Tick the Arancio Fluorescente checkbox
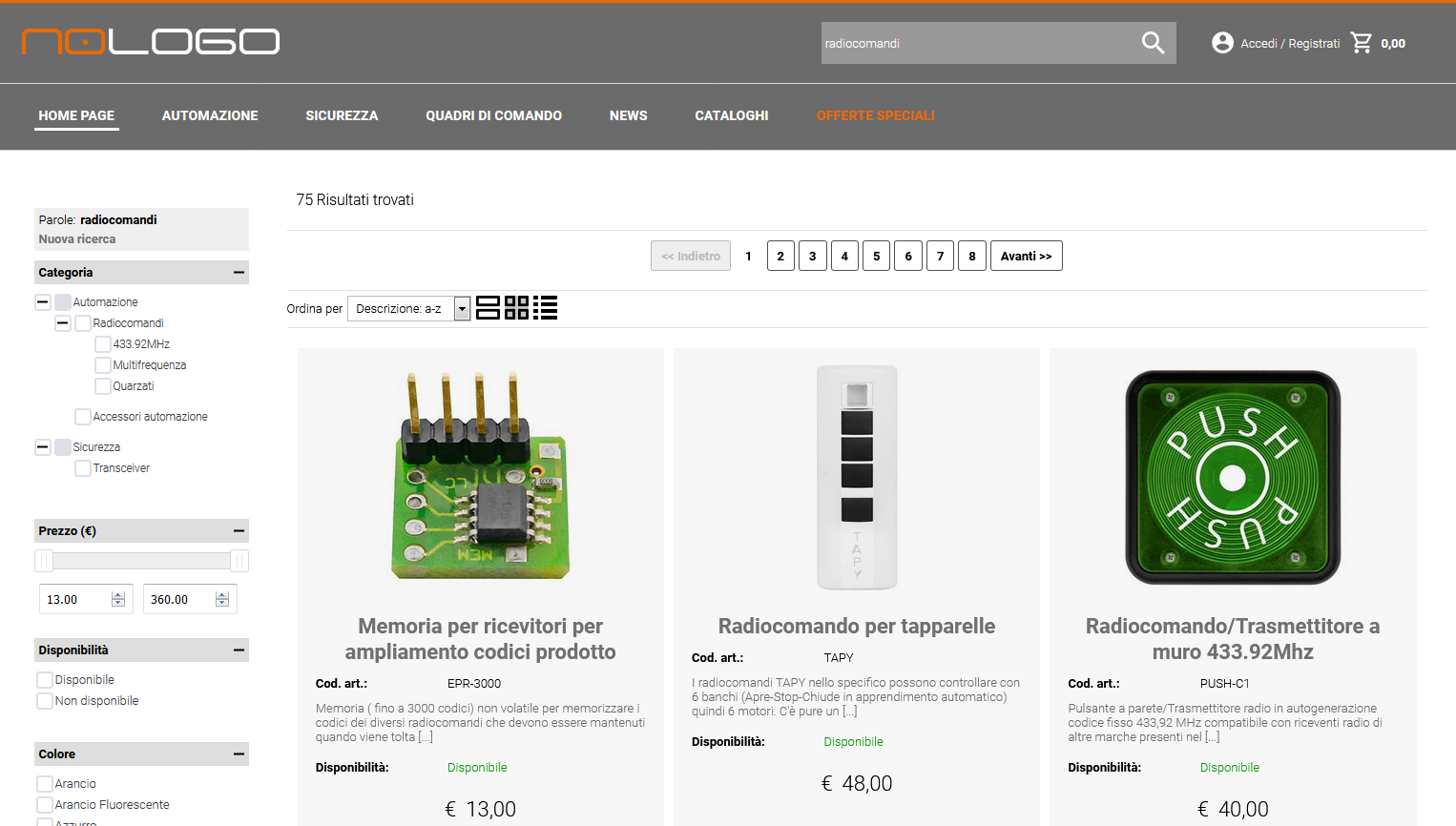1456x826 pixels. 45,805
